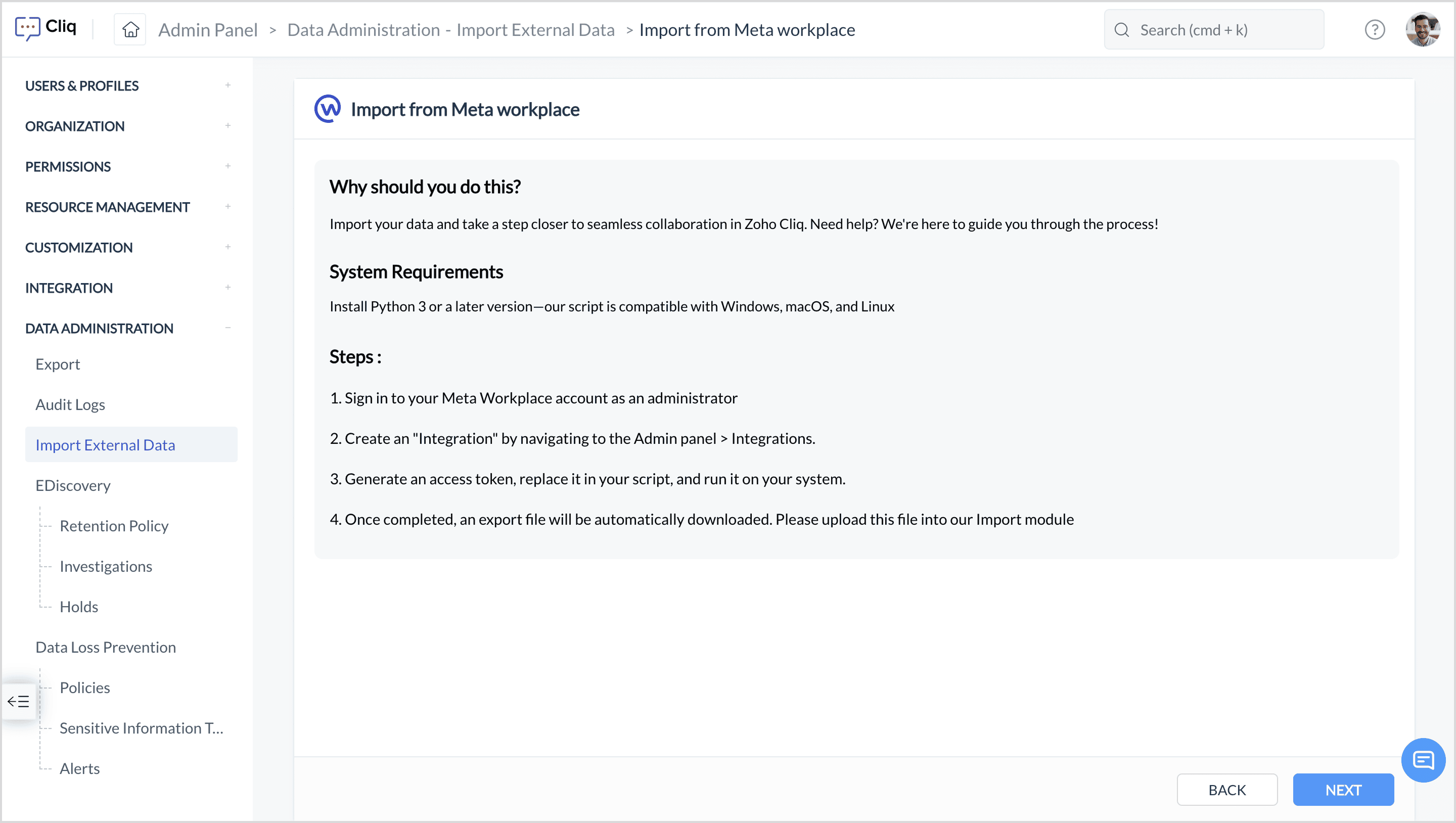Click the search magnifier icon
The width and height of the screenshot is (1456, 823).
coord(1121,30)
